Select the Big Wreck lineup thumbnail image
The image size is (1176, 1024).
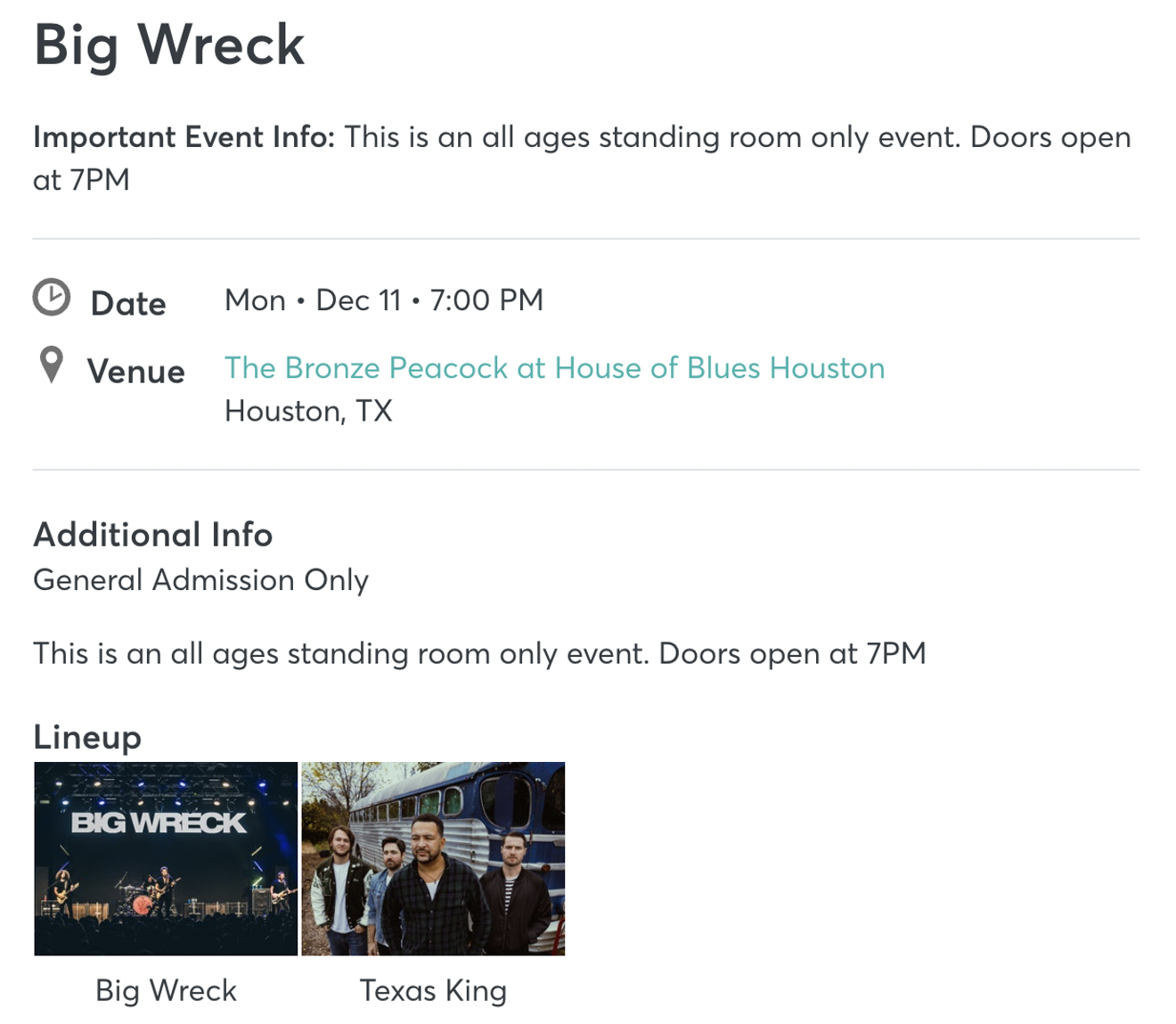point(166,859)
